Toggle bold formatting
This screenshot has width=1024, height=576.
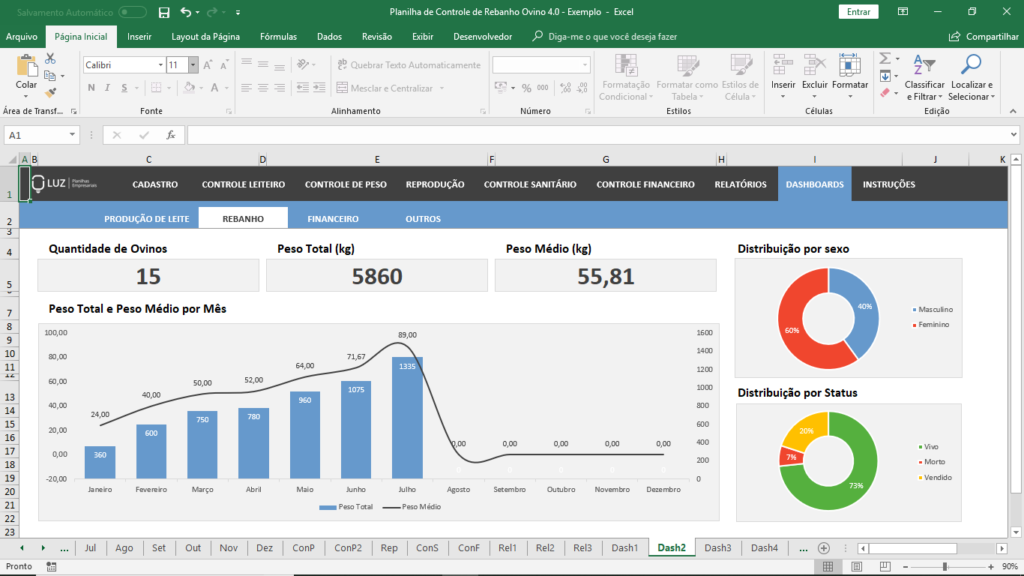pyautogui.click(x=90, y=86)
